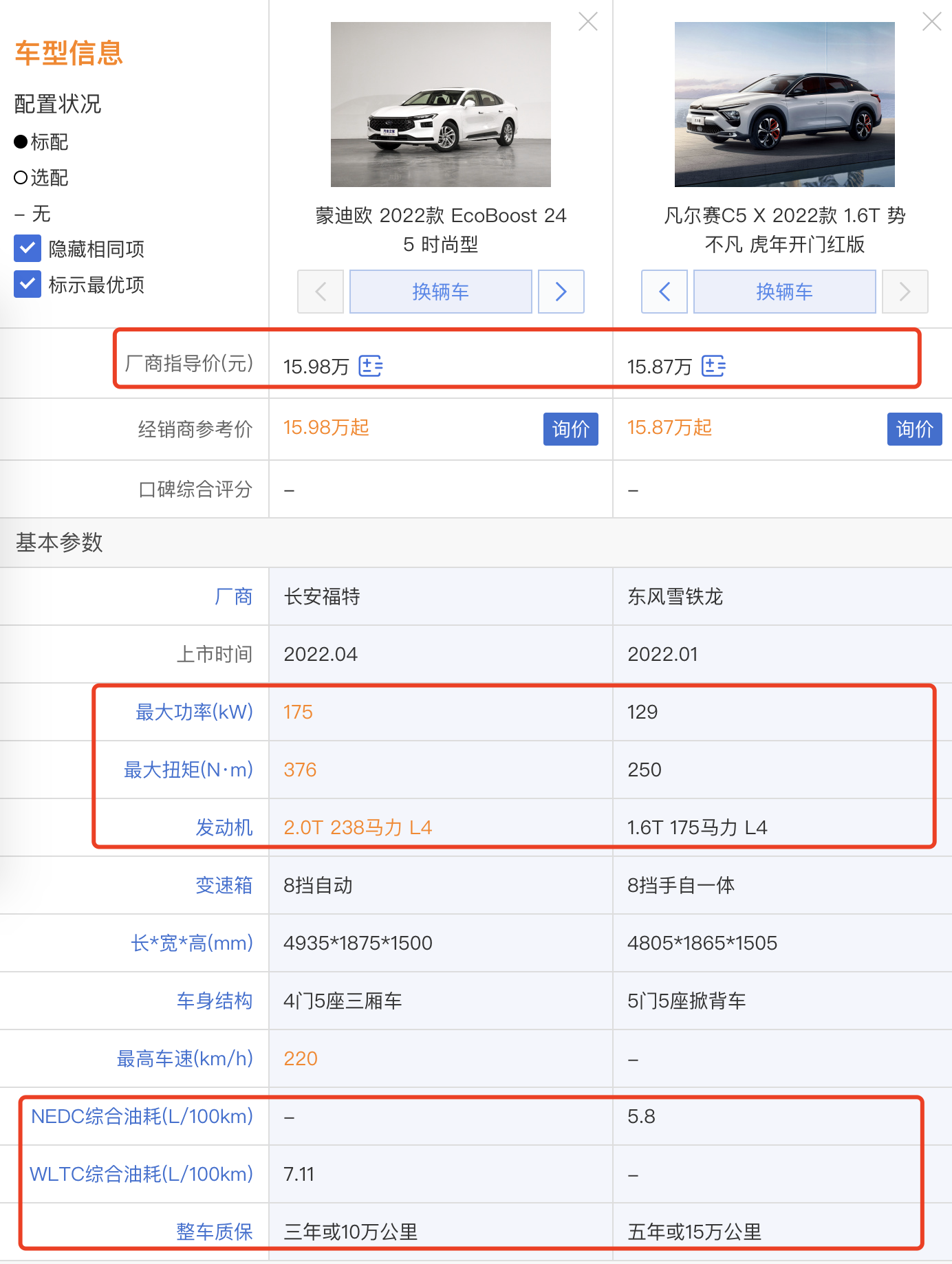Image resolution: width=952 pixels, height=1264 pixels.
Task: Click the 基本参数 section header
Action: coord(59,543)
